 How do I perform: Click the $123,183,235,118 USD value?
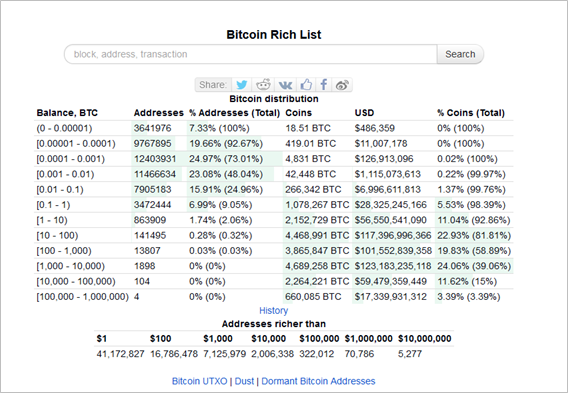393,266
